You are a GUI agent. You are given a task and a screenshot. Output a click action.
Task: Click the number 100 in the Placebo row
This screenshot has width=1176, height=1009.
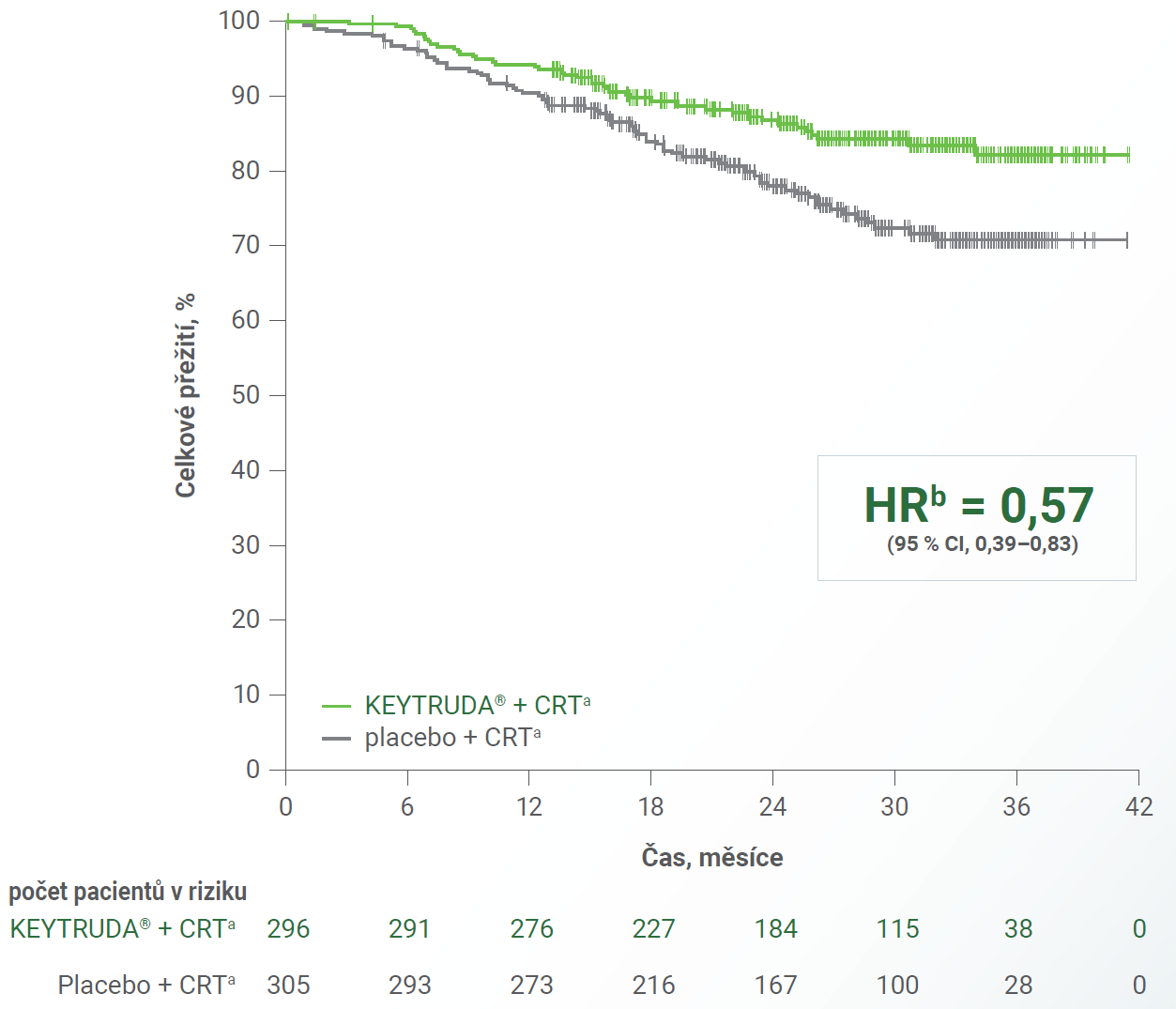tap(897, 985)
